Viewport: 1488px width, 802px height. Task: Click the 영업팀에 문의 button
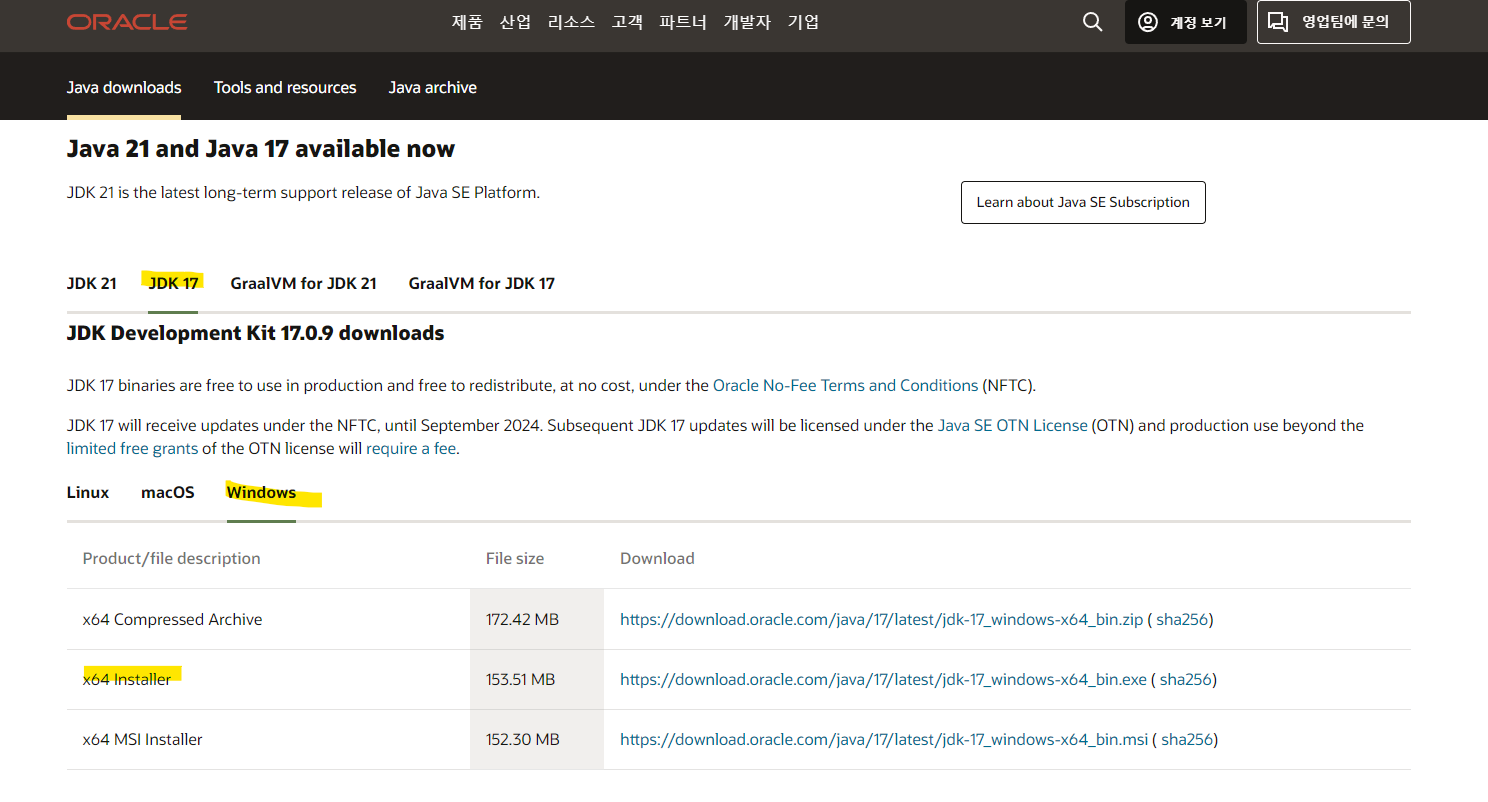(x=1334, y=22)
